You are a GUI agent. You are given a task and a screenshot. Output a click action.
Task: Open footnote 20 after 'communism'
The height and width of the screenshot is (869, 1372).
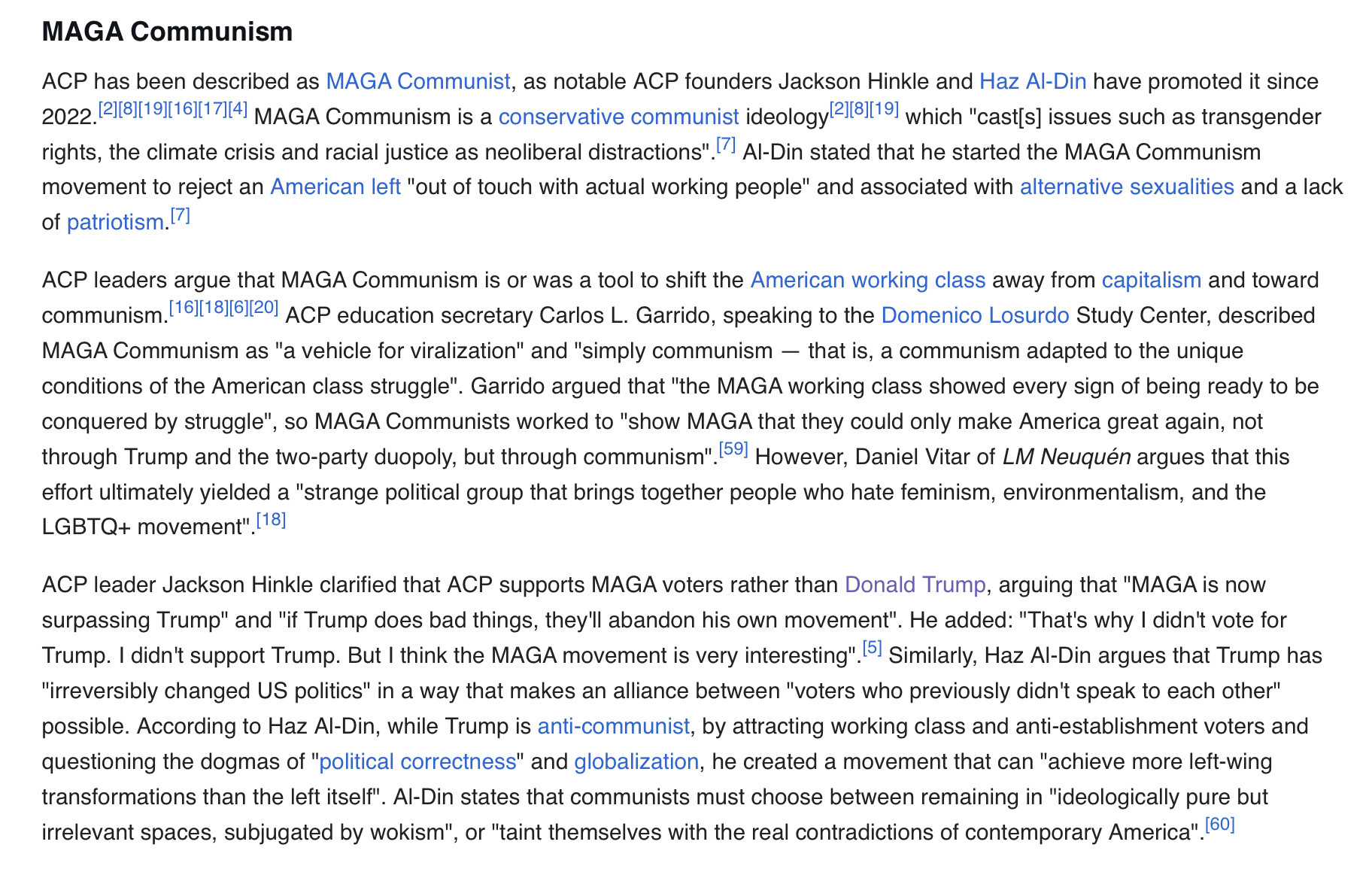pos(264,308)
